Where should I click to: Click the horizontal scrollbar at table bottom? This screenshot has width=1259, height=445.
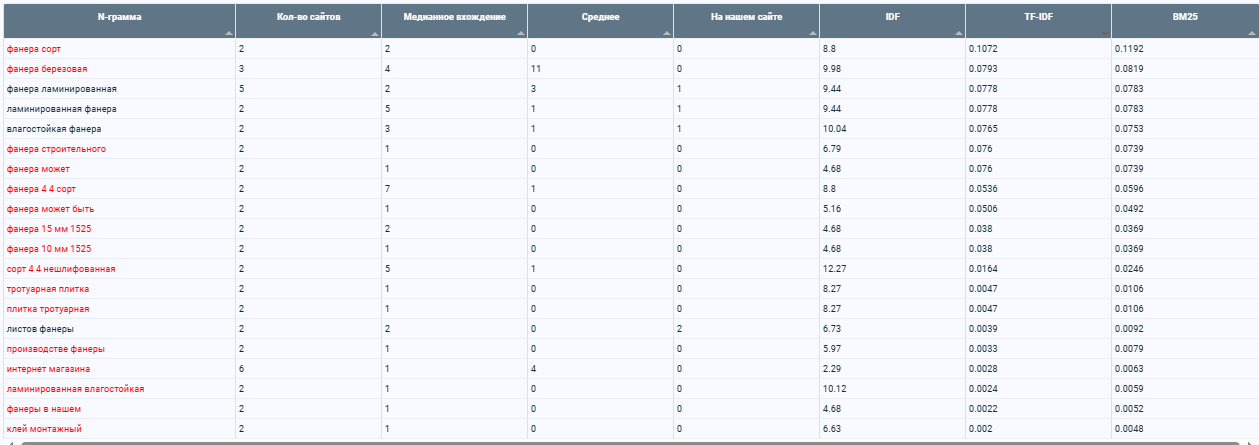pyautogui.click(x=629, y=442)
